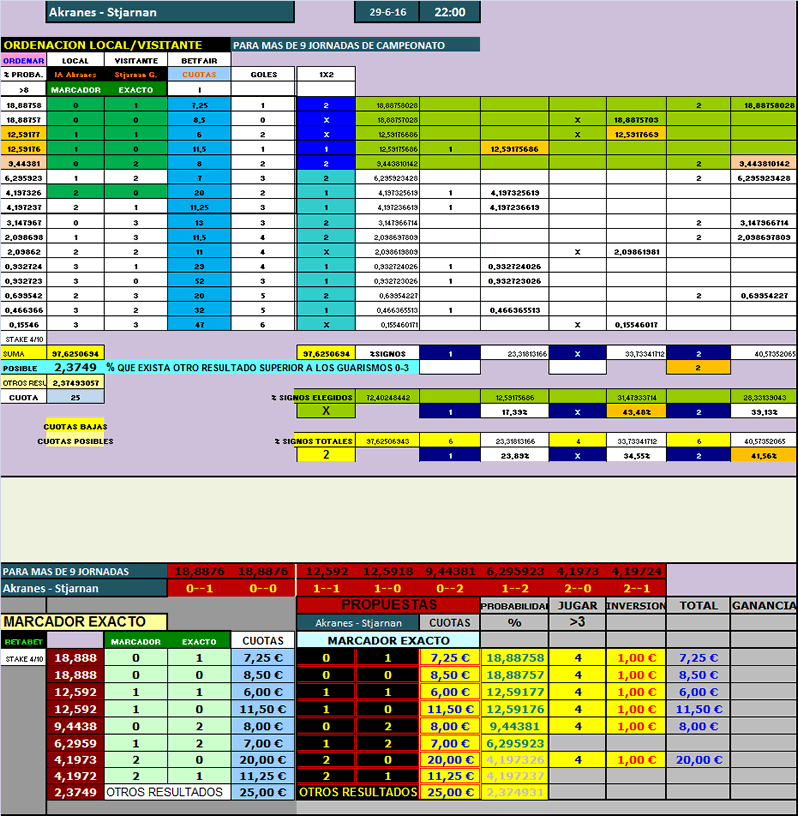This screenshot has width=798, height=816.
Task: Click the PROPUESTAS red header
Action: [x=388, y=605]
